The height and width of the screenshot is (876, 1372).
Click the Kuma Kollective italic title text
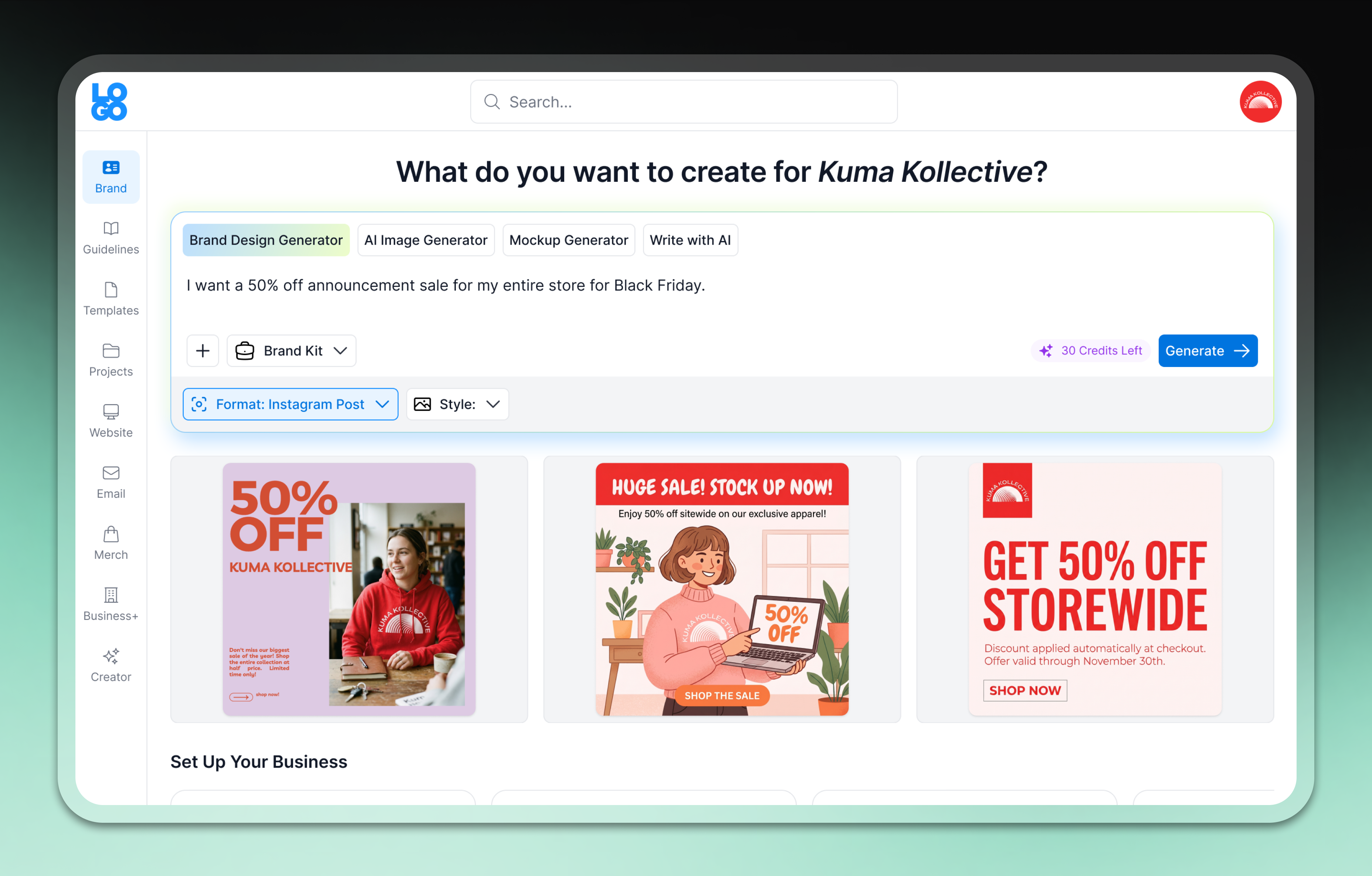925,172
